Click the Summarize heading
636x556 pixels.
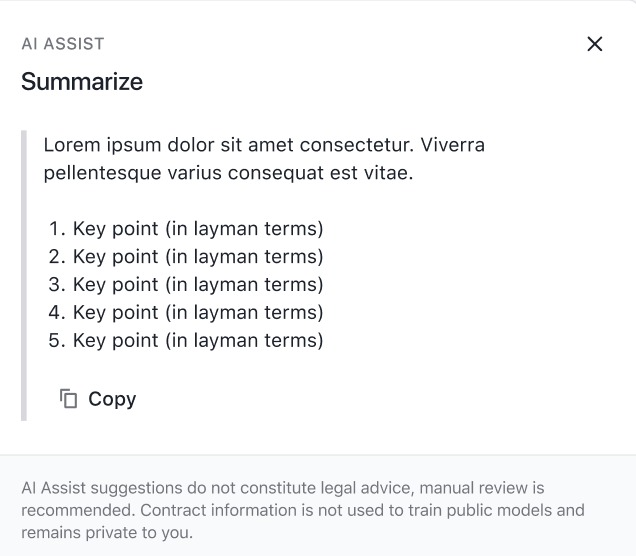82,82
